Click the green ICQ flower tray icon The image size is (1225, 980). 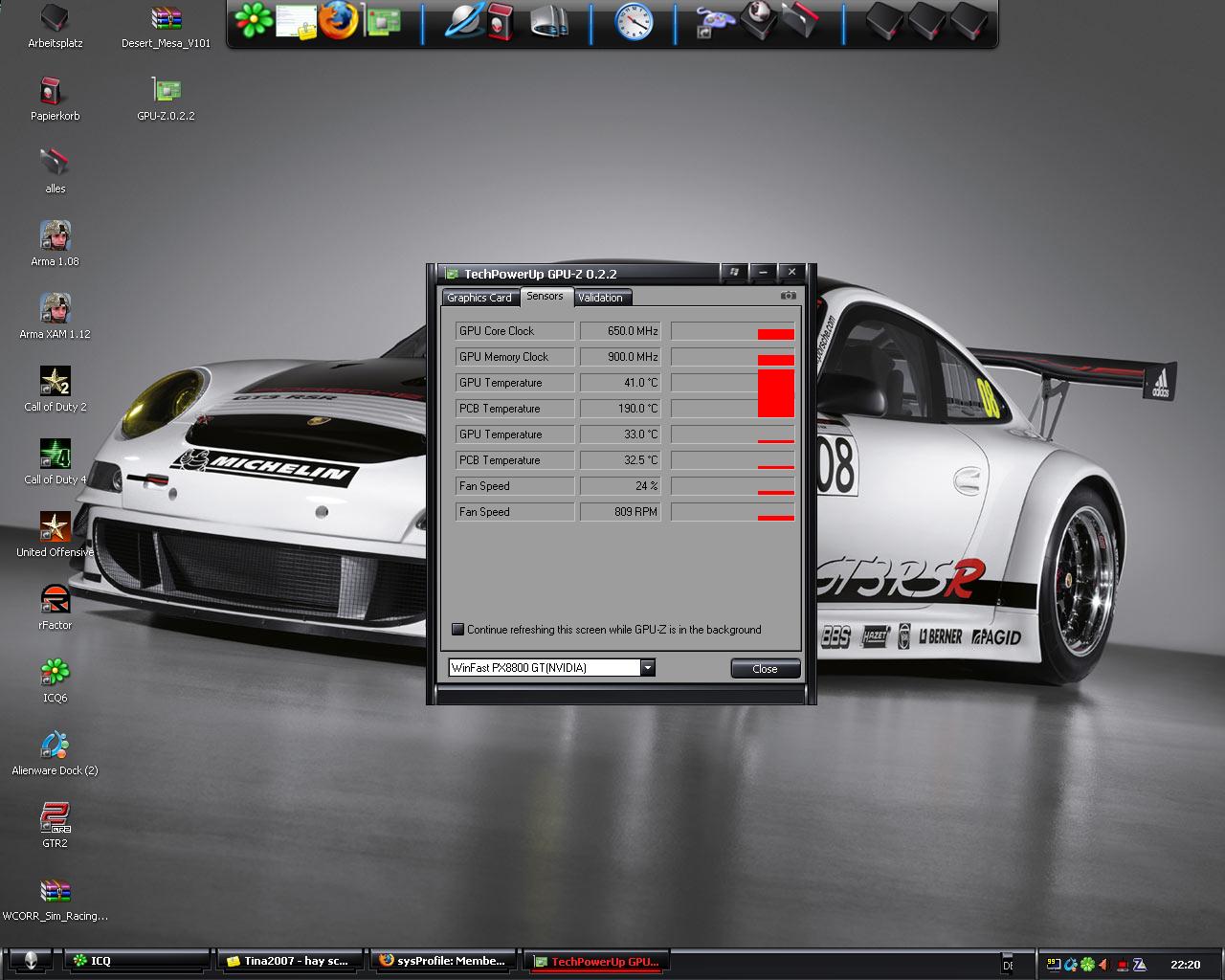(x=1087, y=965)
